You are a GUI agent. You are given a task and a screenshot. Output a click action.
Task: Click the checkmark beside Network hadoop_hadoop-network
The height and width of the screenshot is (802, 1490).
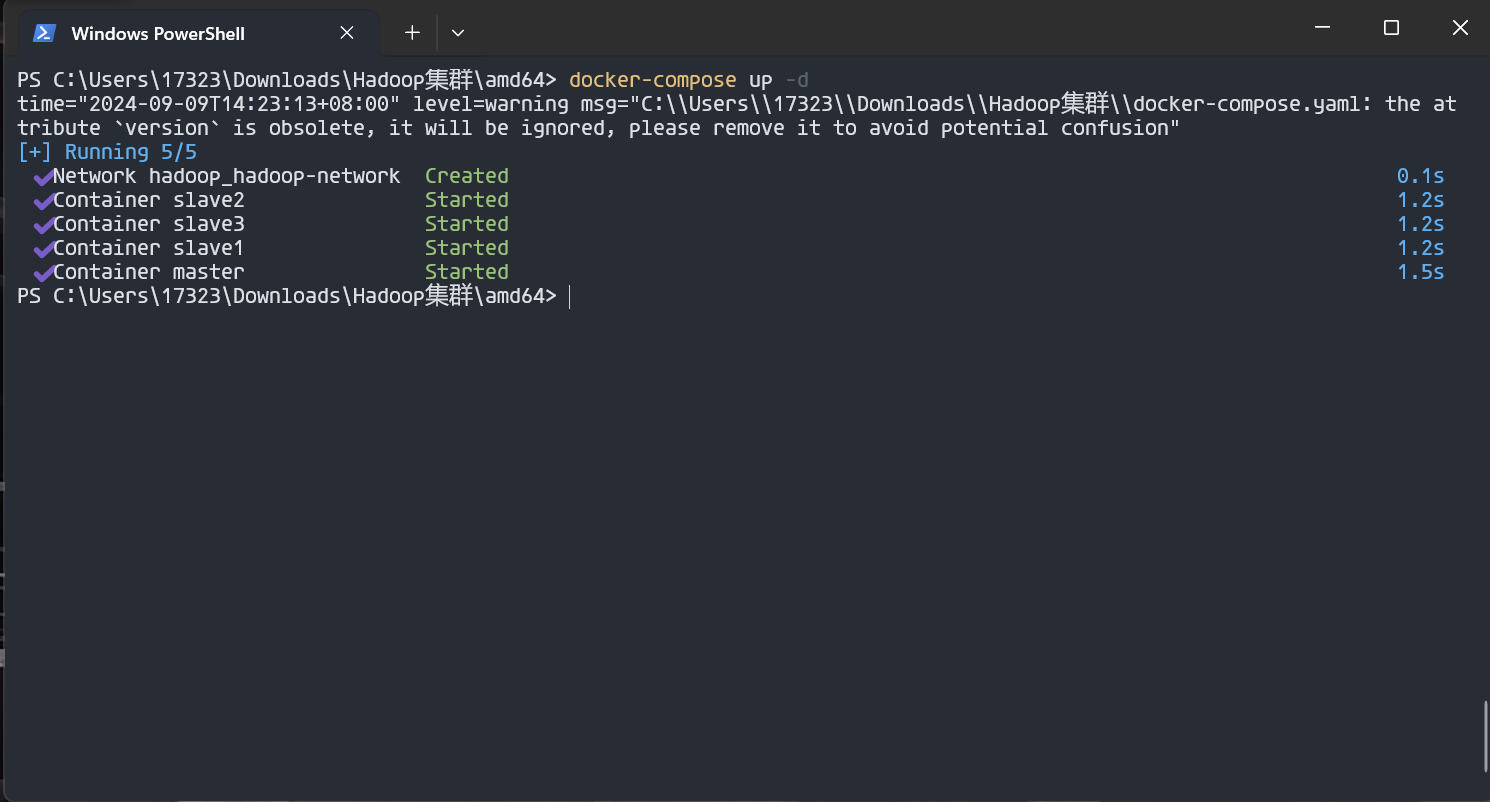pyautogui.click(x=42, y=177)
